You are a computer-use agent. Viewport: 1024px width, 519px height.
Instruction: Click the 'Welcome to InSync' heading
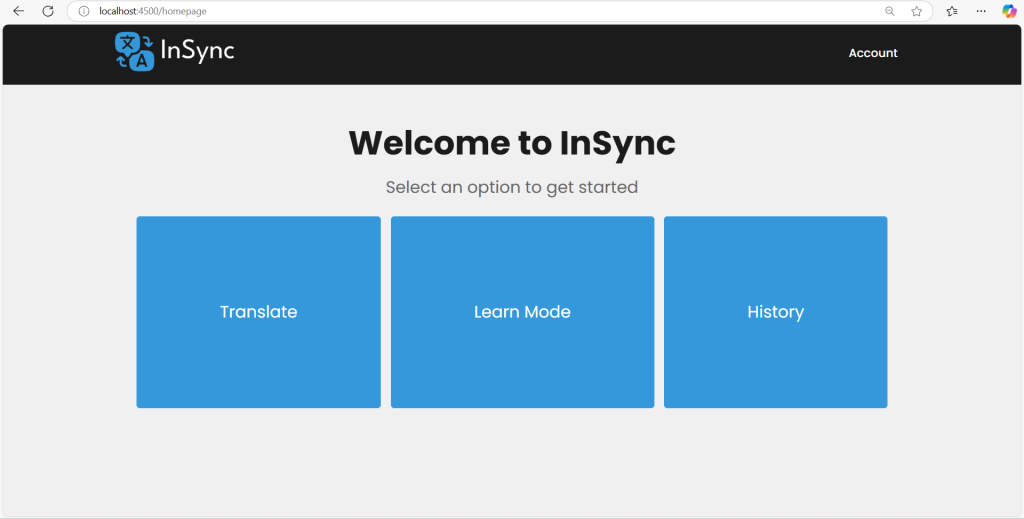tap(511, 143)
